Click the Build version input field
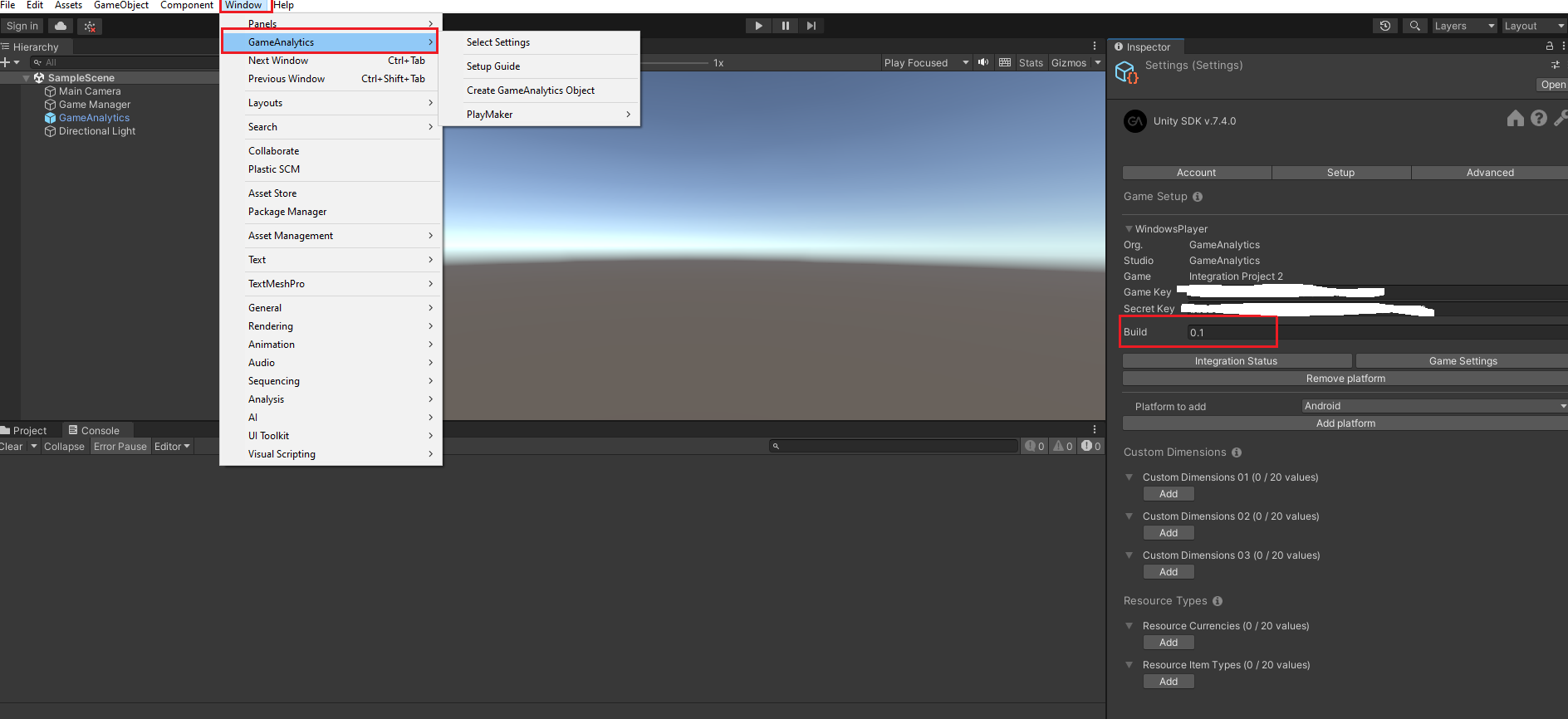Image resolution: width=1568 pixels, height=719 pixels. (x=1377, y=332)
